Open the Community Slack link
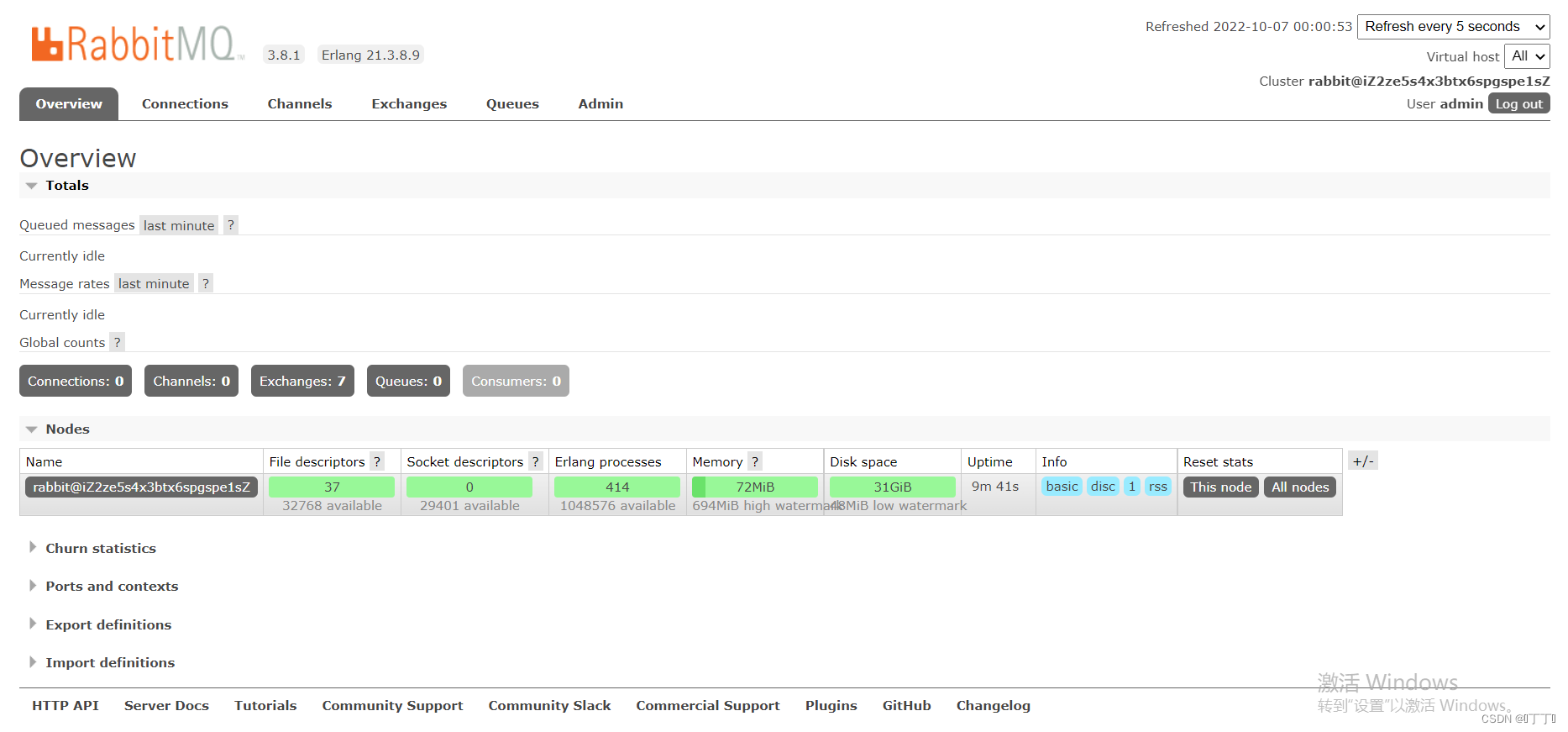 tap(549, 706)
